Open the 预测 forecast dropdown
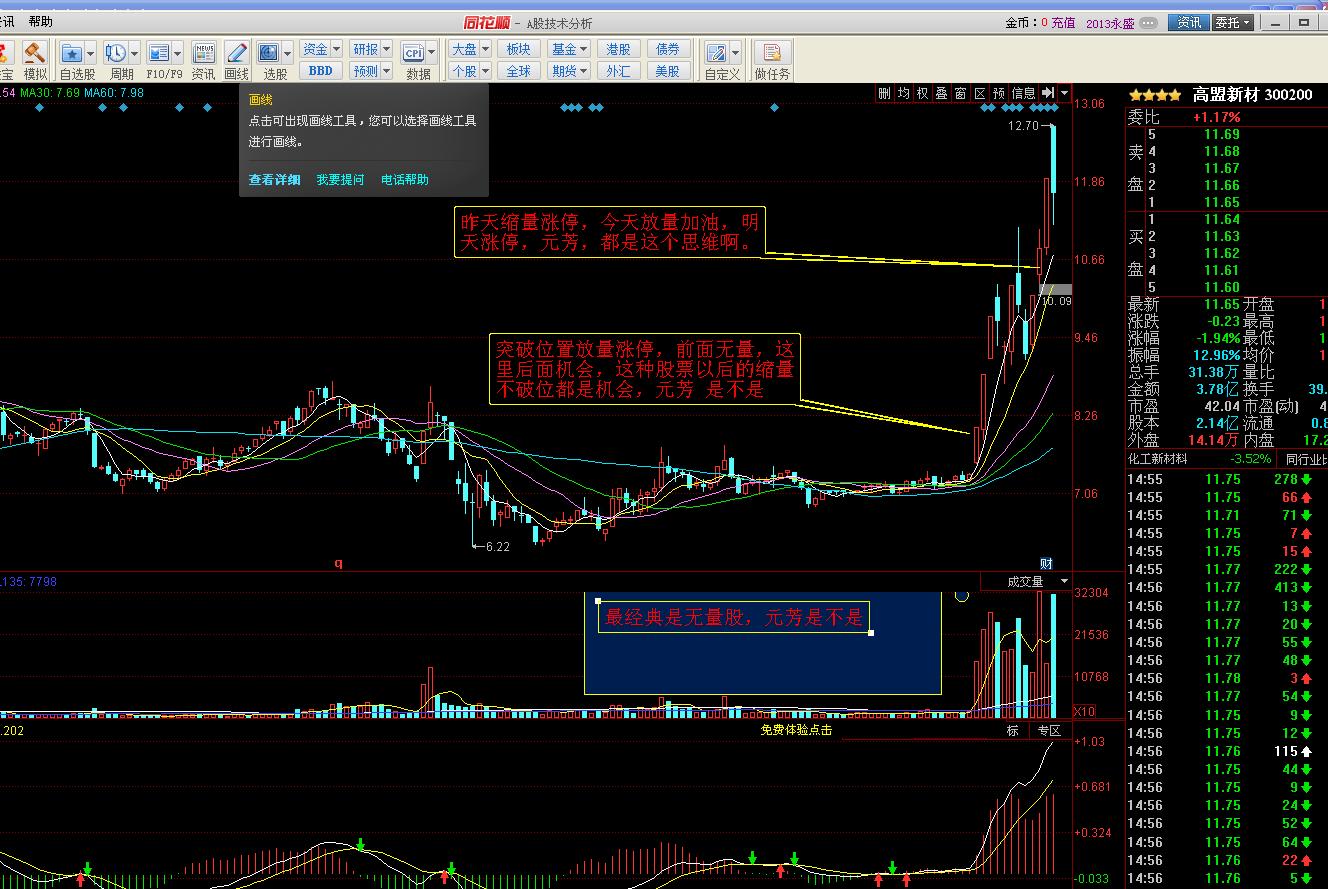 371,71
